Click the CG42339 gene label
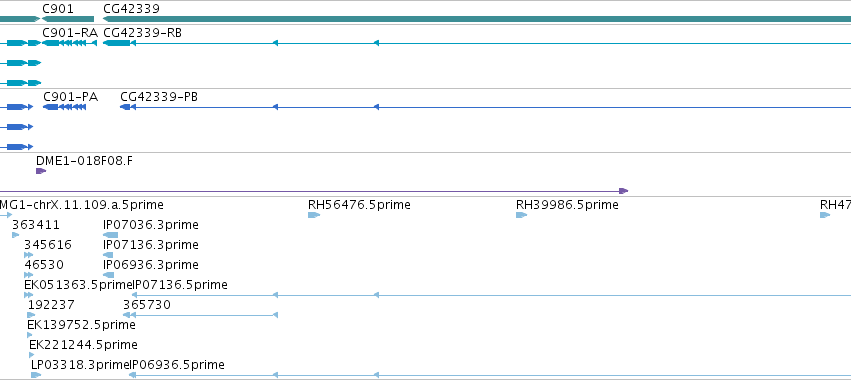 [131, 9]
